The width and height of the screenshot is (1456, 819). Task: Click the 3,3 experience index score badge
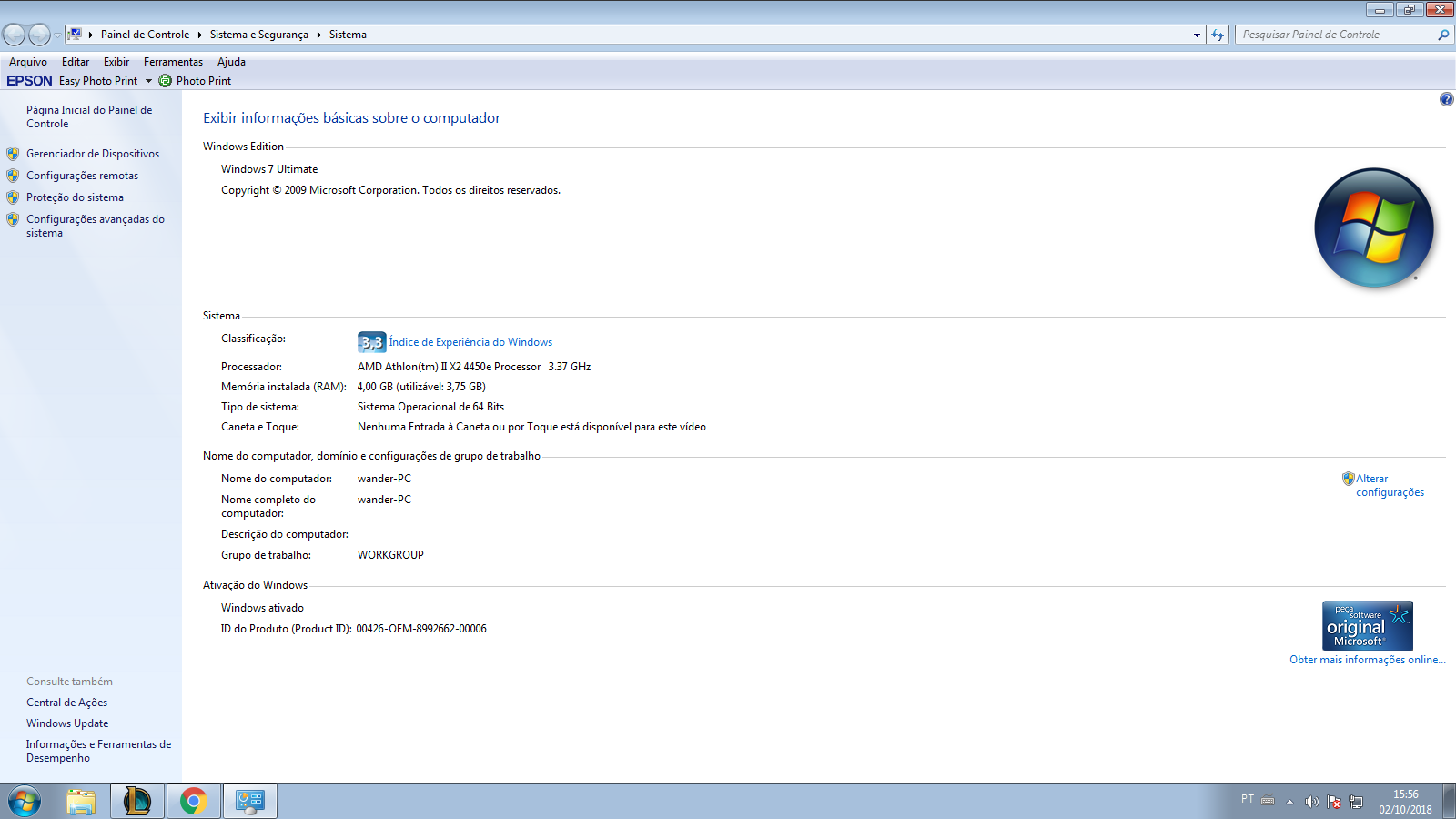[x=371, y=342]
